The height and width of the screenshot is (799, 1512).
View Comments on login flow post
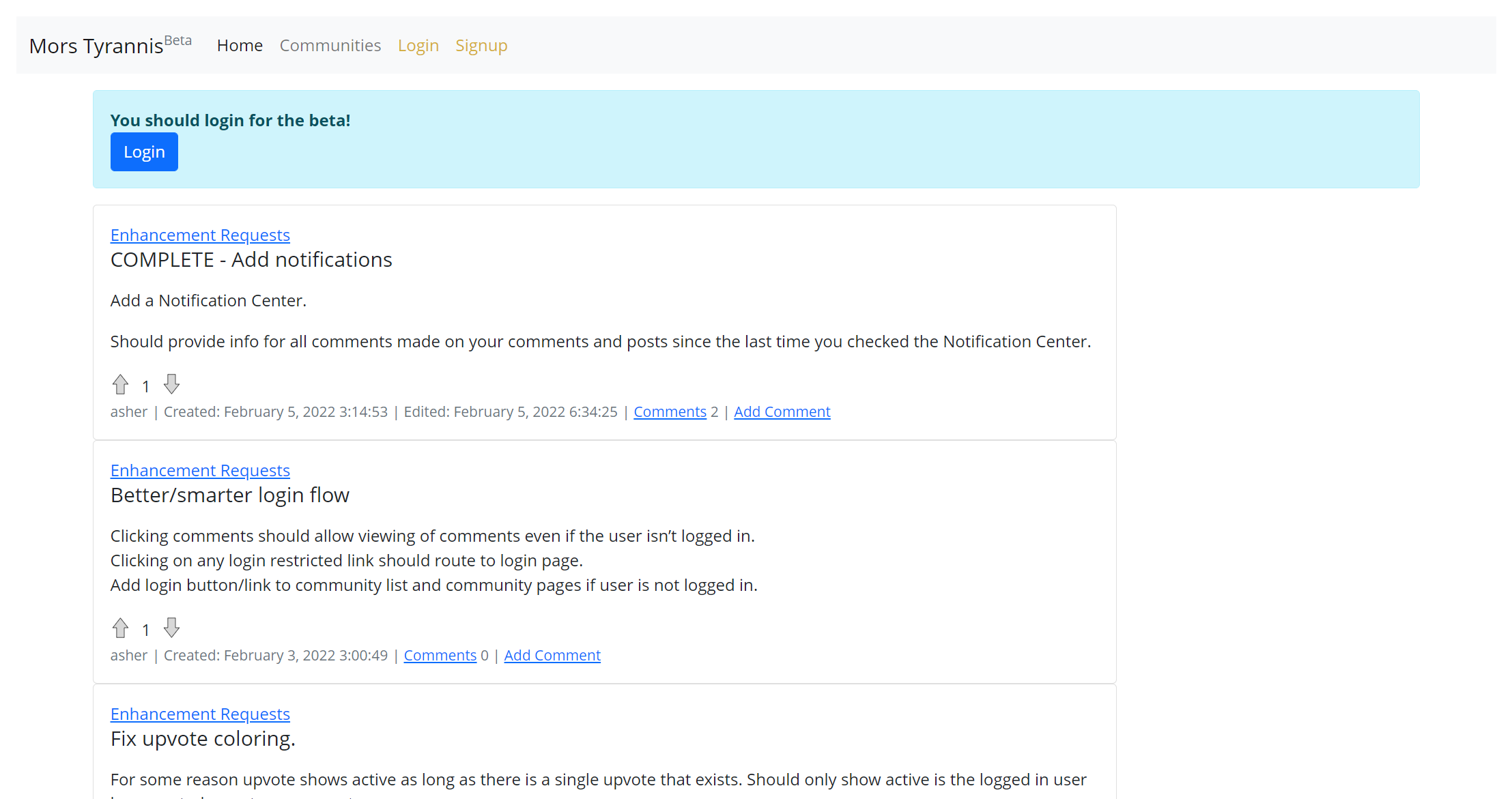pos(440,656)
